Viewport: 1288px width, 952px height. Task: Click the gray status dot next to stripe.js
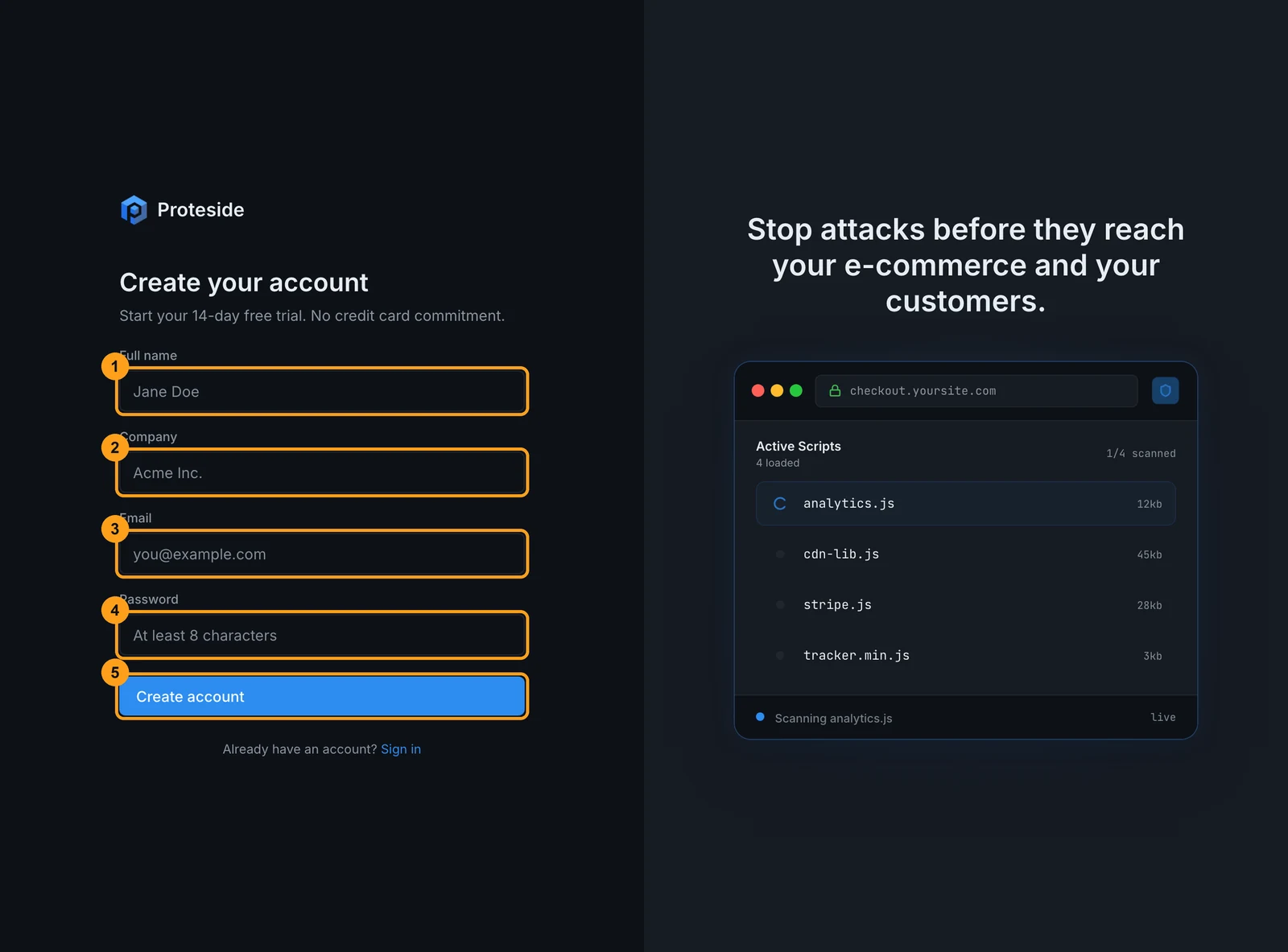coord(779,605)
